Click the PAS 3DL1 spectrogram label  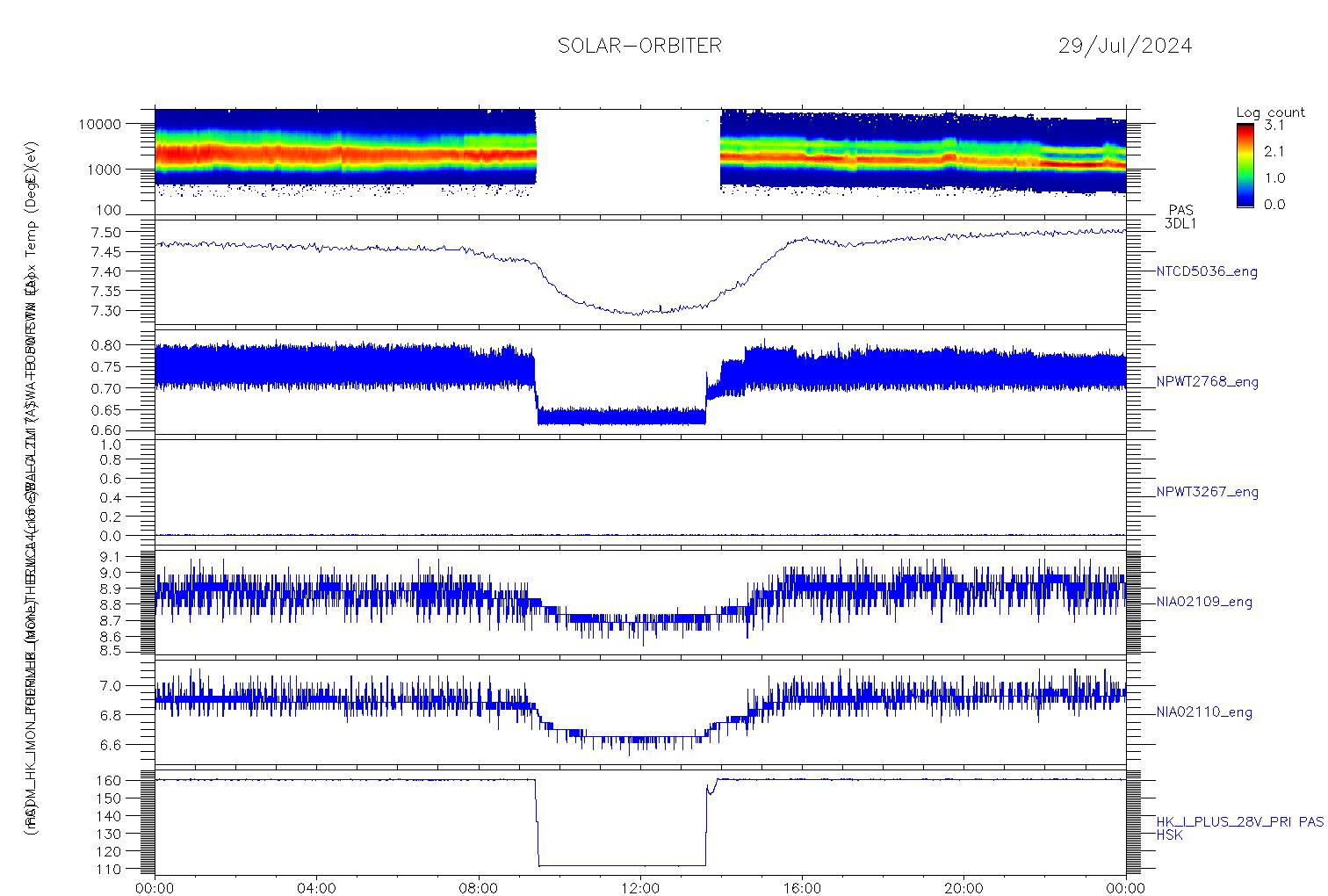click(1180, 217)
